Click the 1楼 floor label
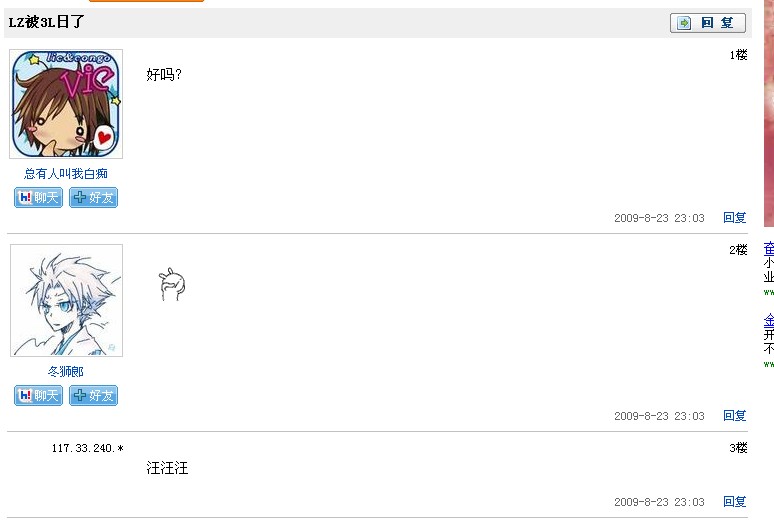The image size is (774, 525). click(x=738, y=55)
